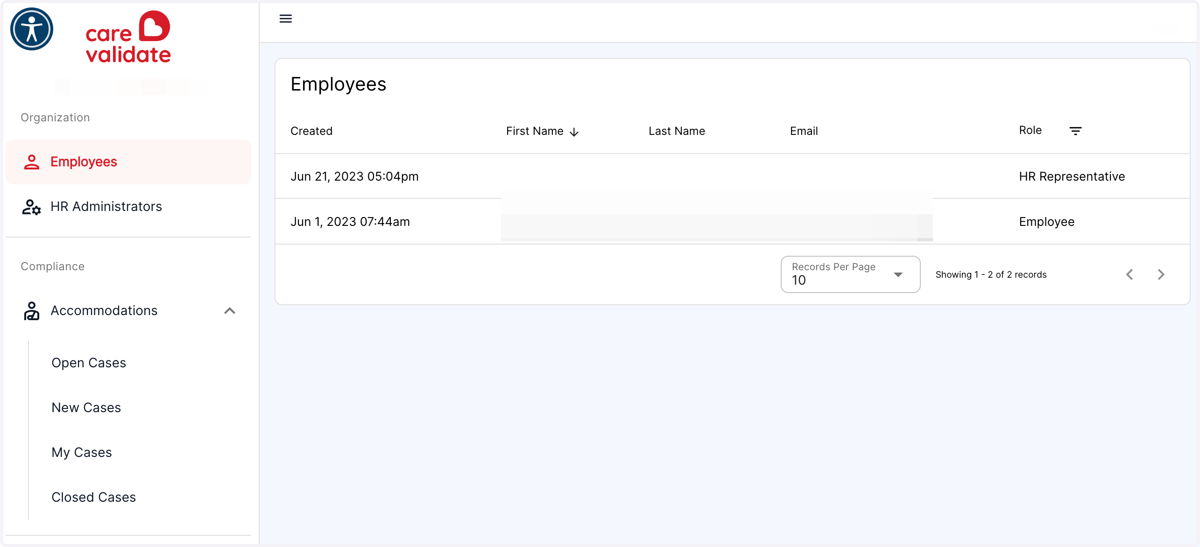Sort by the Last Name column header
The width and height of the screenshot is (1200, 547).
[x=677, y=131]
